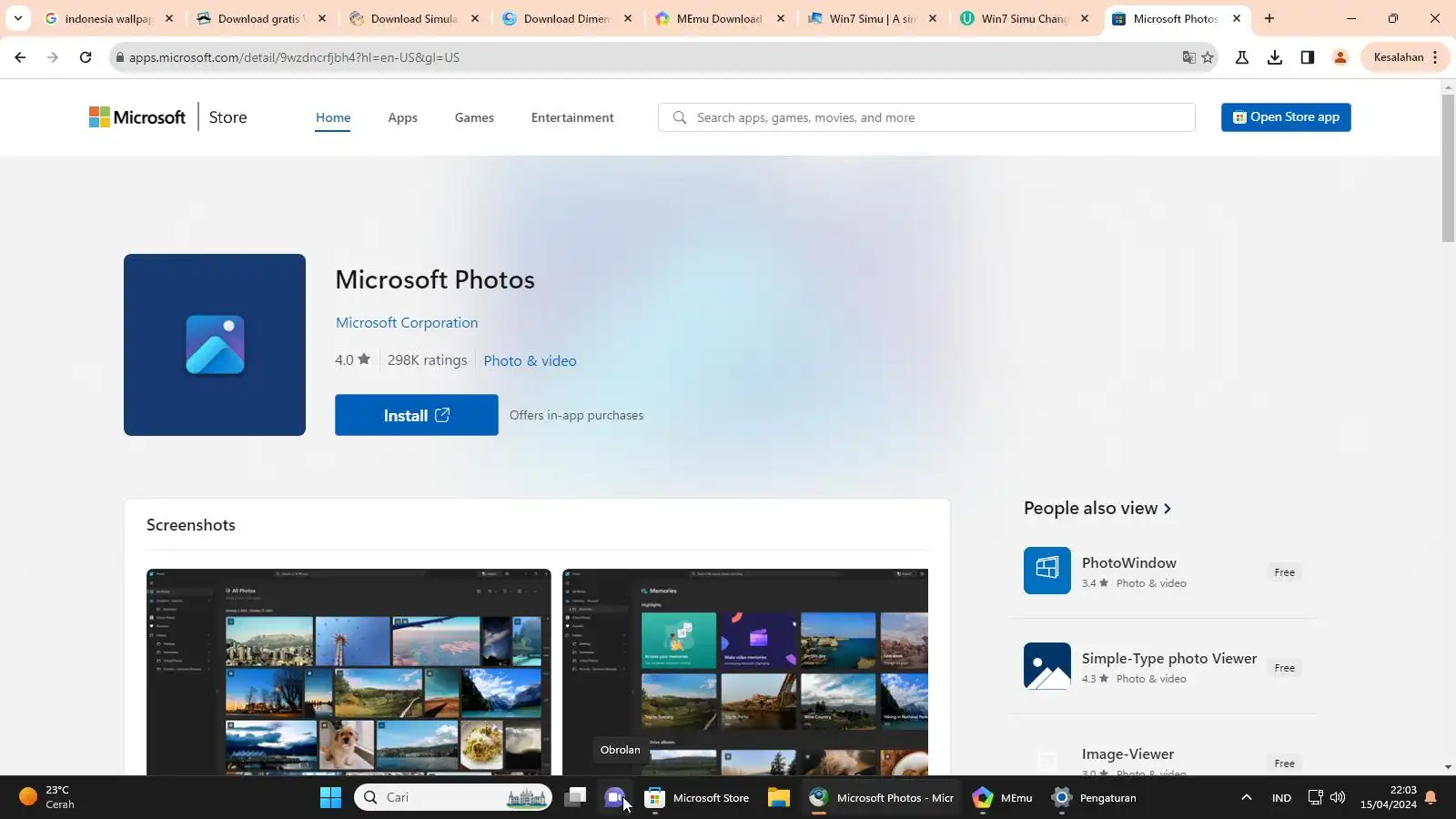Open the Apps navigation item
Viewport: 1456px width, 819px height.
point(402,117)
